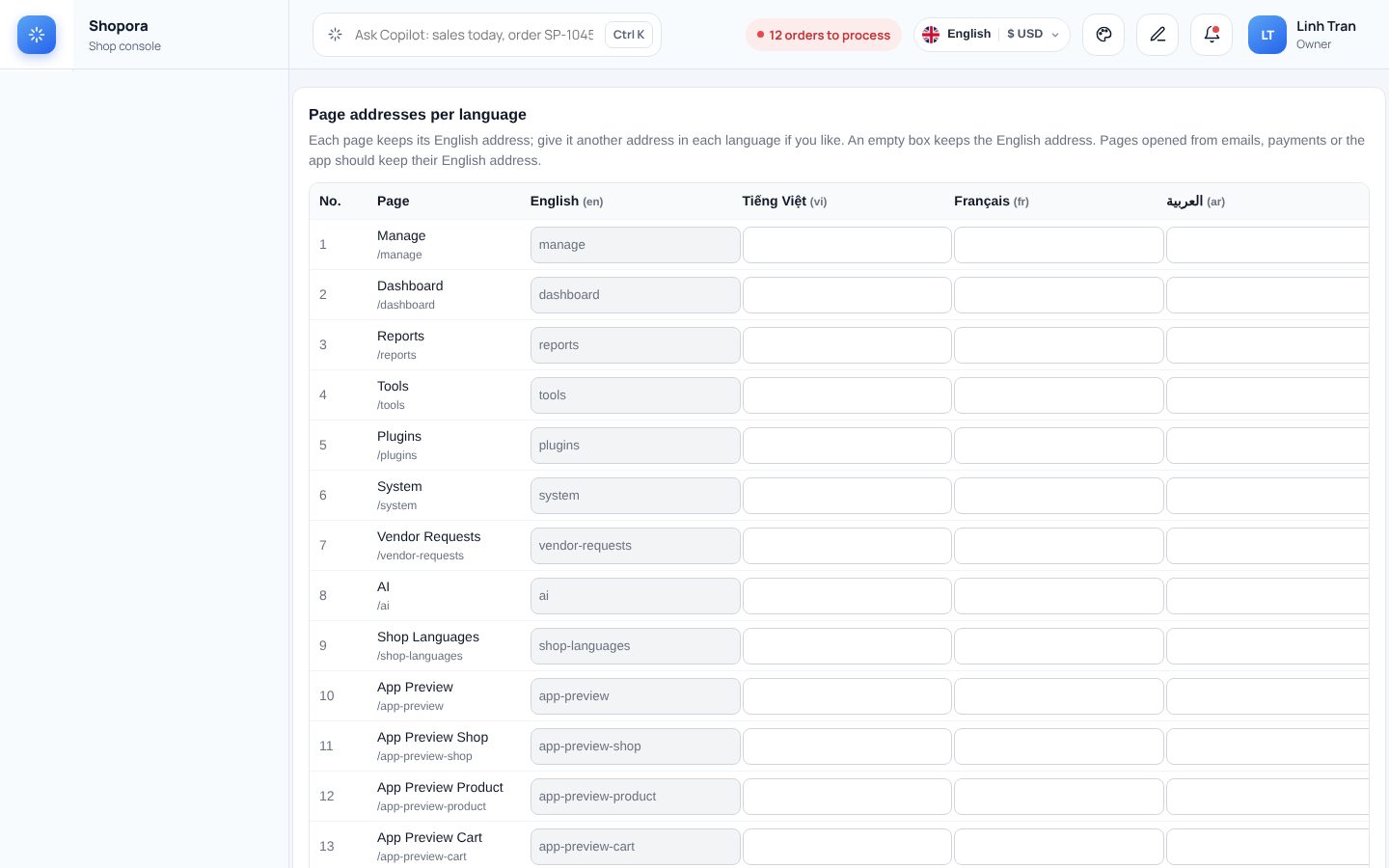Image resolution: width=1389 pixels, height=868 pixels.
Task: Click the Copilot sparkle icon
Action: (335, 35)
